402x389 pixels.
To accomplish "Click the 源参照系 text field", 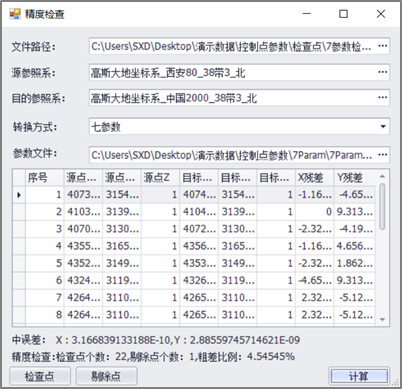I will [x=233, y=72].
